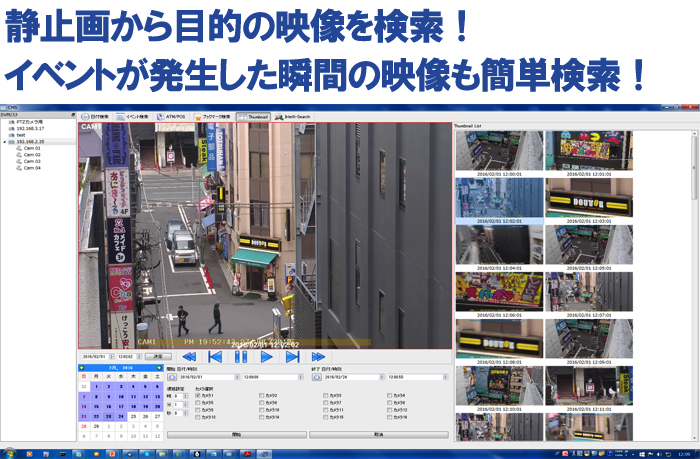The image size is (700, 459).
Task: Check the カメラ4 checkbox
Action: click(x=389, y=396)
